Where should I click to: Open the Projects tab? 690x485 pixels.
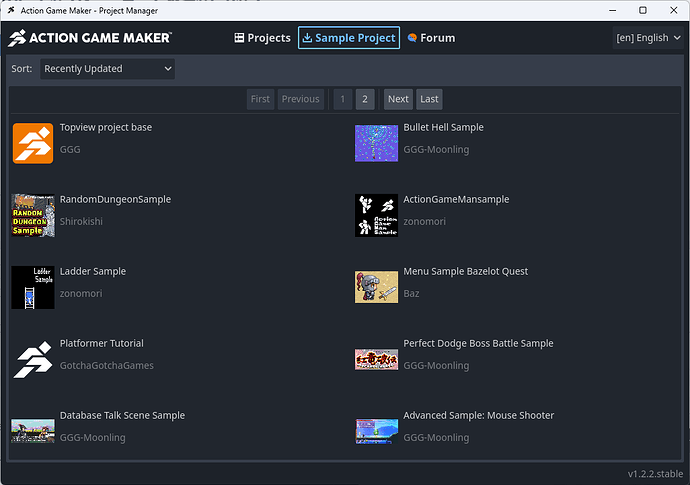point(262,38)
